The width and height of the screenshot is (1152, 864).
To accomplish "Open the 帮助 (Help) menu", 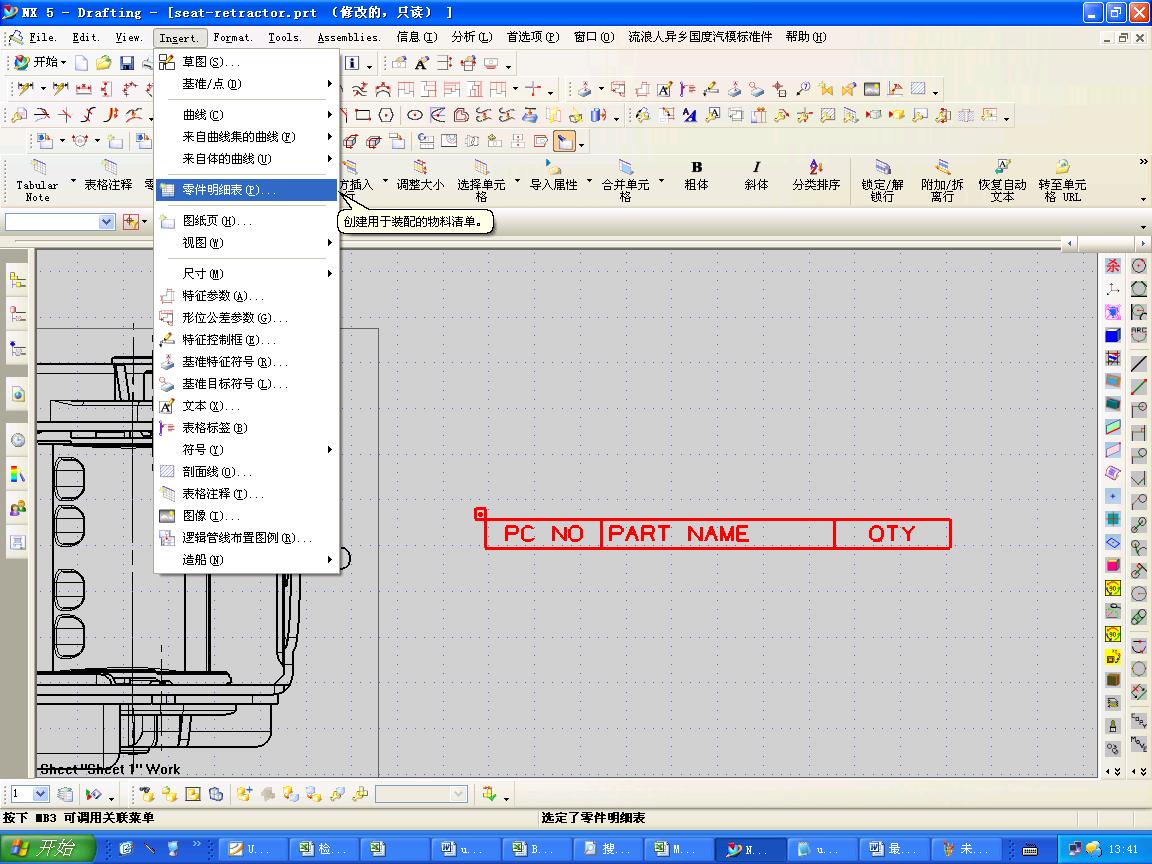I will pos(806,37).
